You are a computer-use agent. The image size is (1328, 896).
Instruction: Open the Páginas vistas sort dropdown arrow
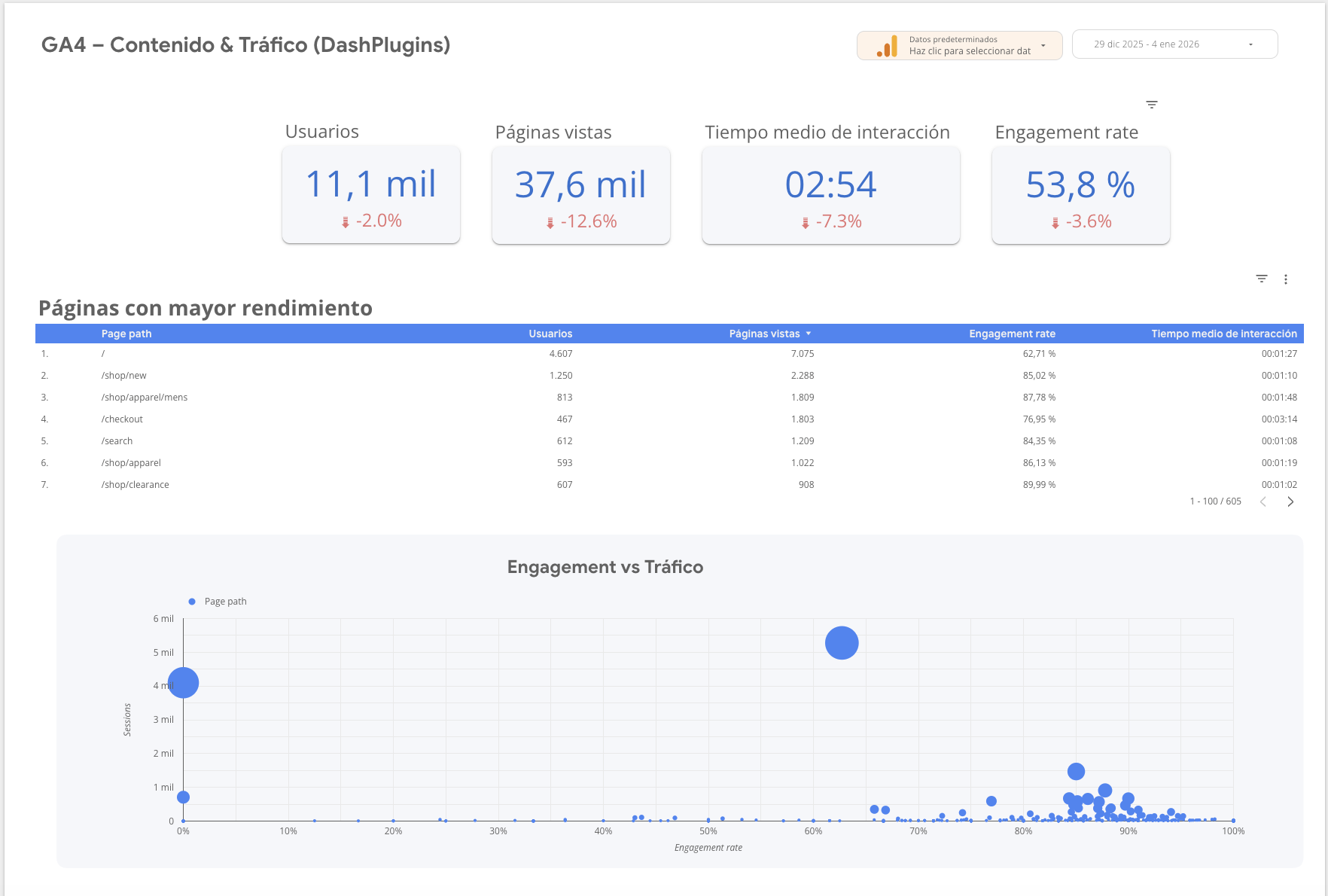[809, 333]
